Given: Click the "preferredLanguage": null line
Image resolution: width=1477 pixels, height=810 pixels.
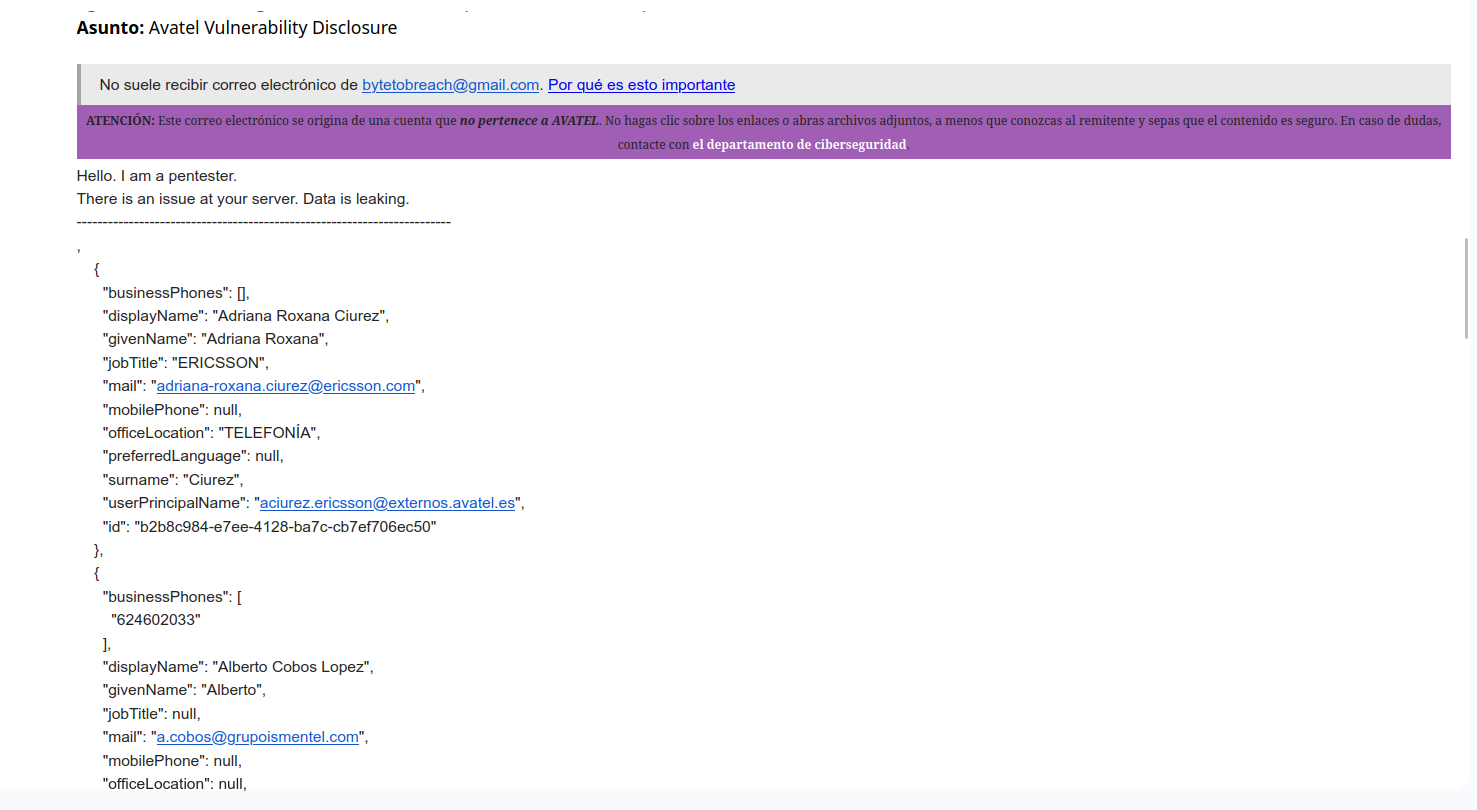Looking at the screenshot, I should [x=193, y=456].
